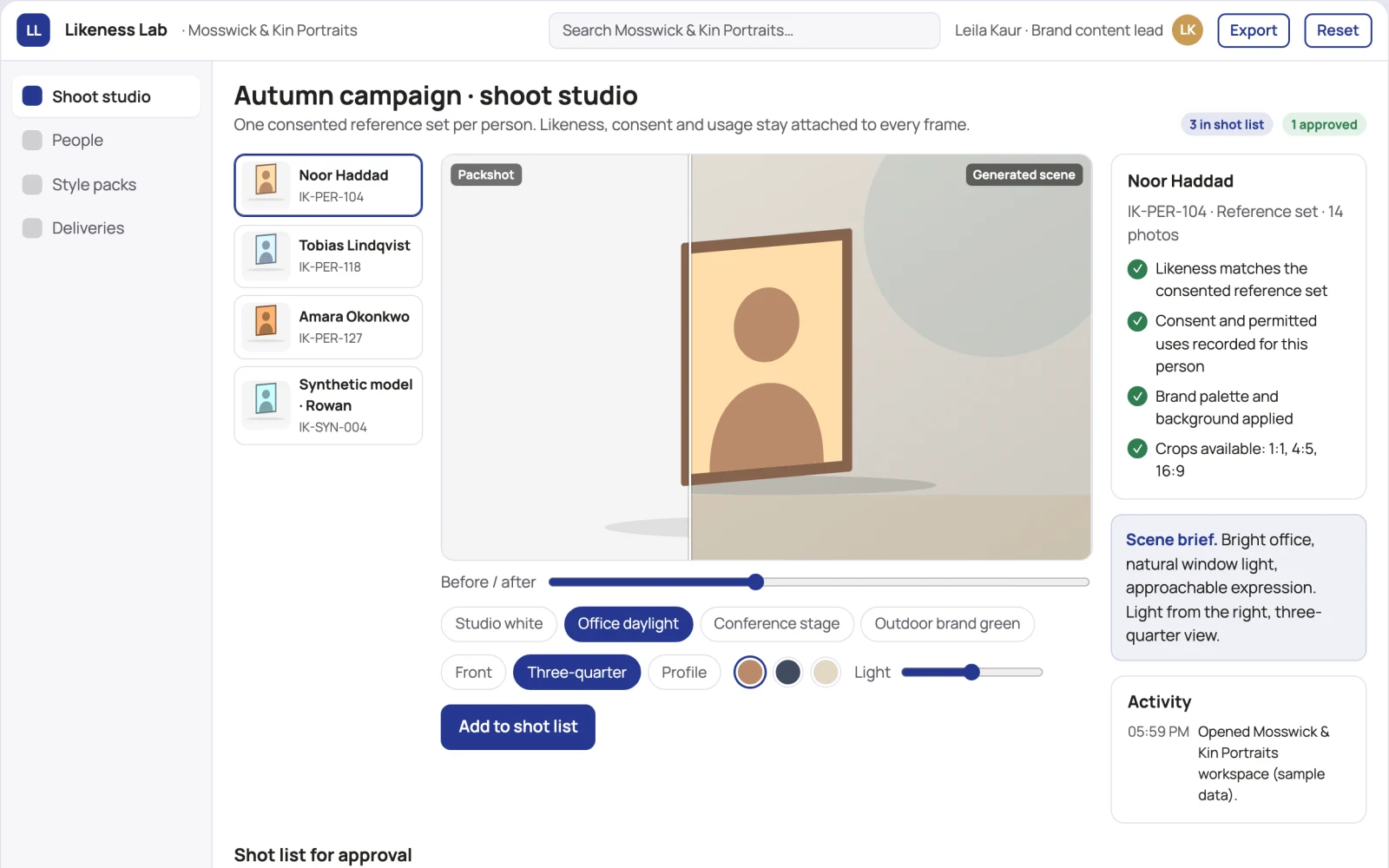Open the Deliveries section label
1389x868 pixels.
88,228
